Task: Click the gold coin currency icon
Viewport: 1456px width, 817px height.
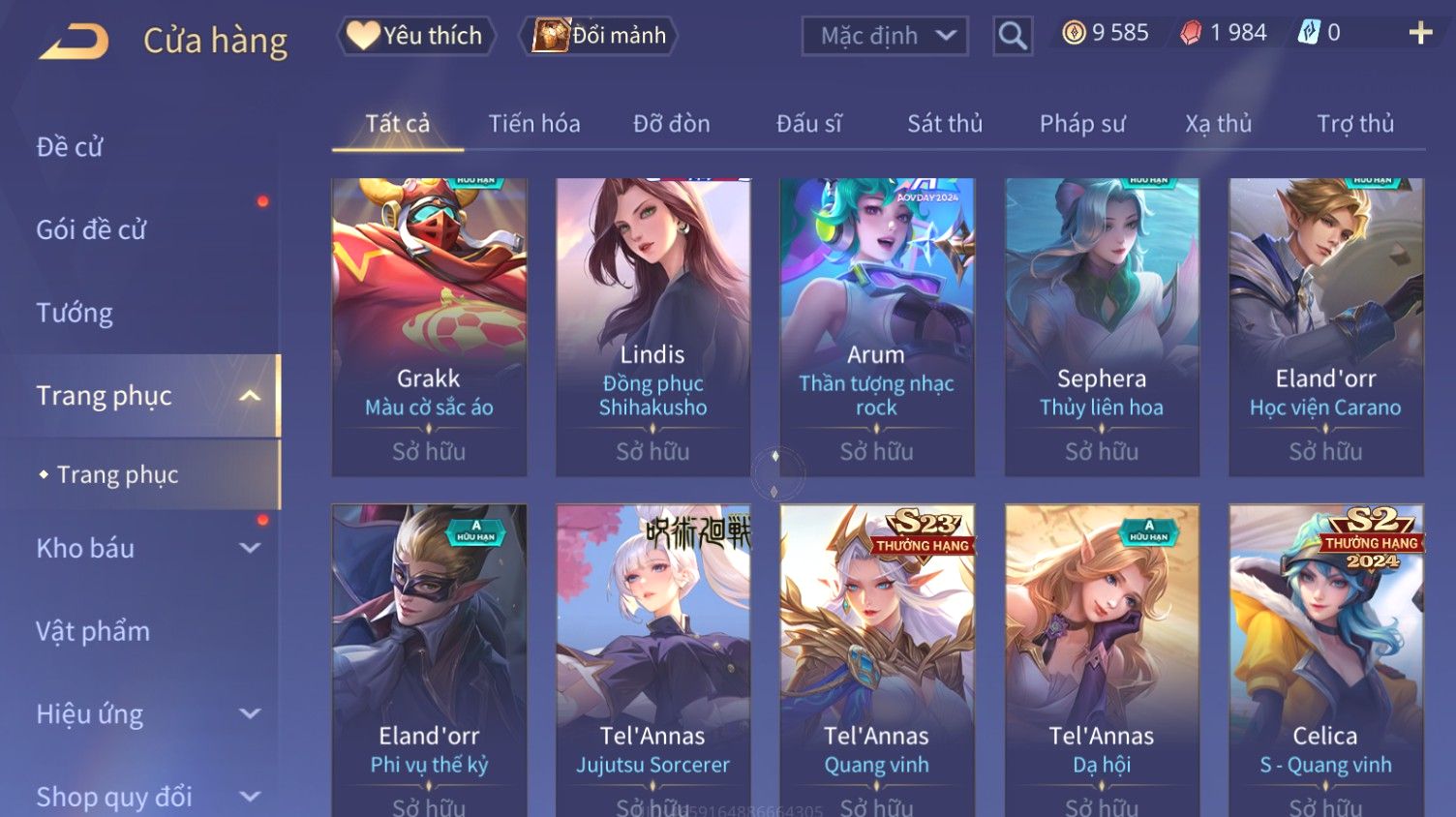Action: (x=1074, y=33)
